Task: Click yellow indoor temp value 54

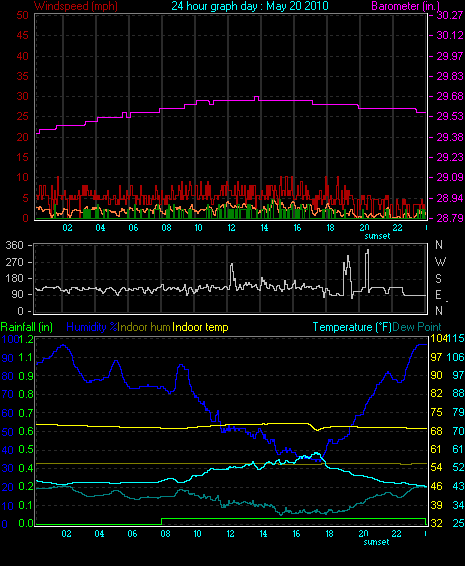Action: point(436,467)
